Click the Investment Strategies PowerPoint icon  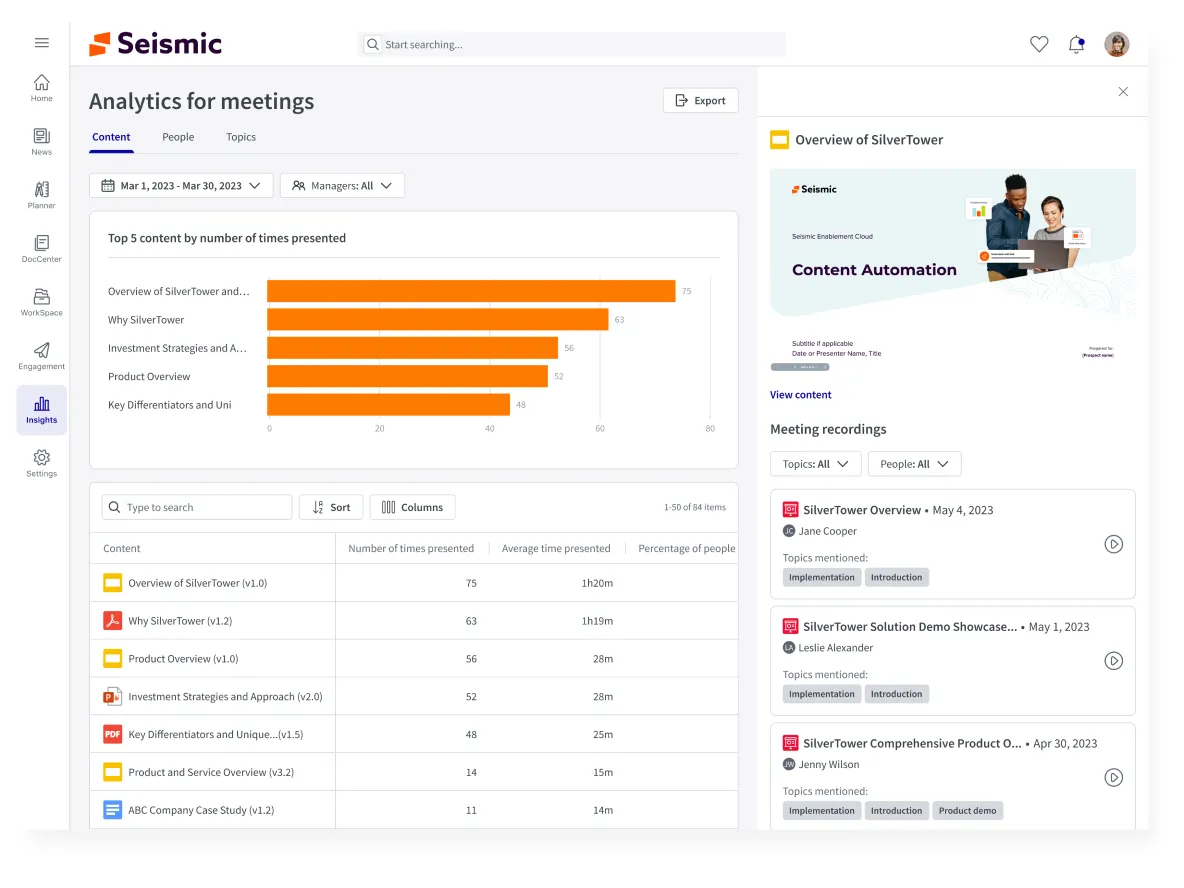coord(113,696)
